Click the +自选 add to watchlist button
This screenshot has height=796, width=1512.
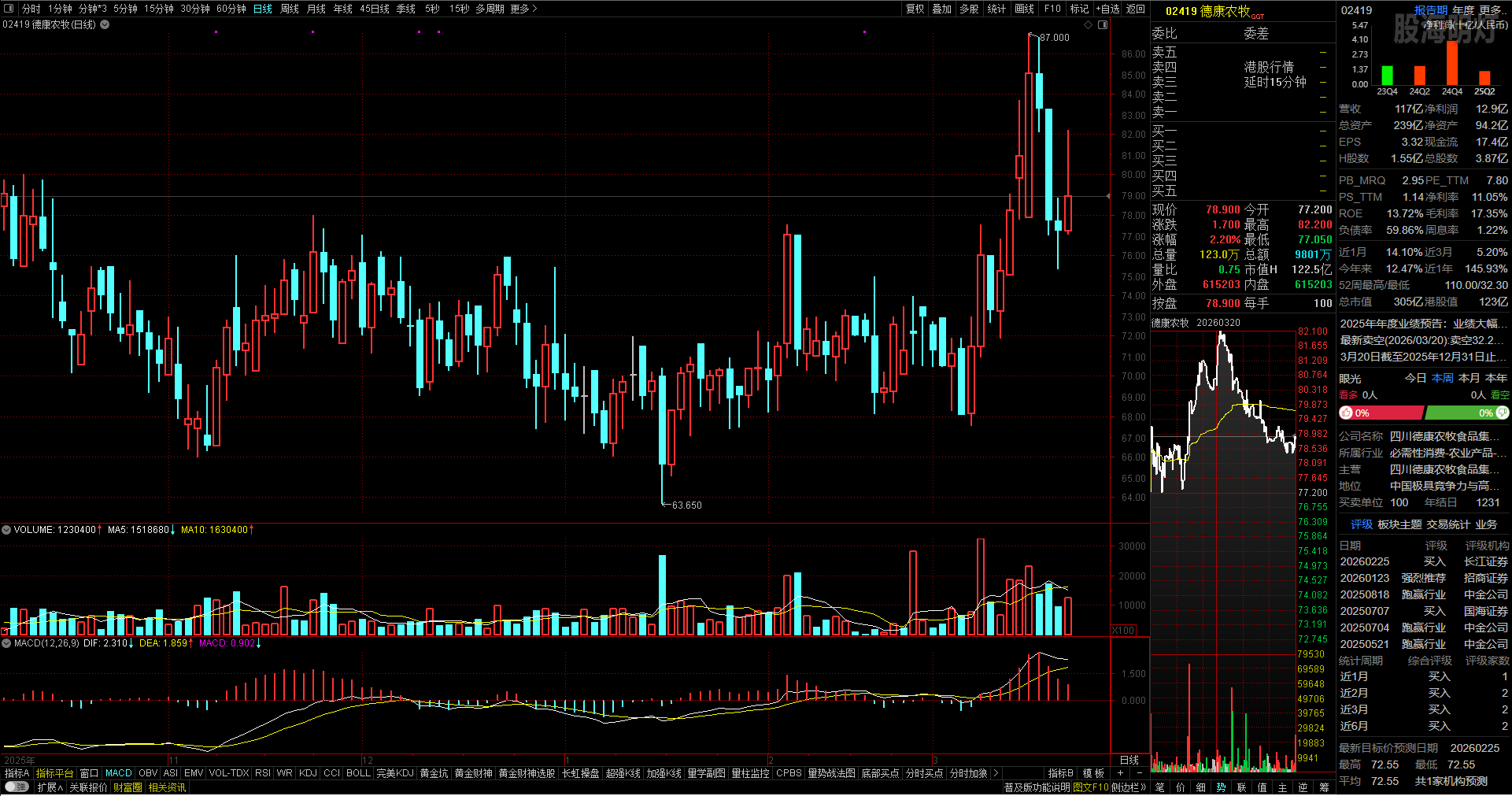(1107, 9)
